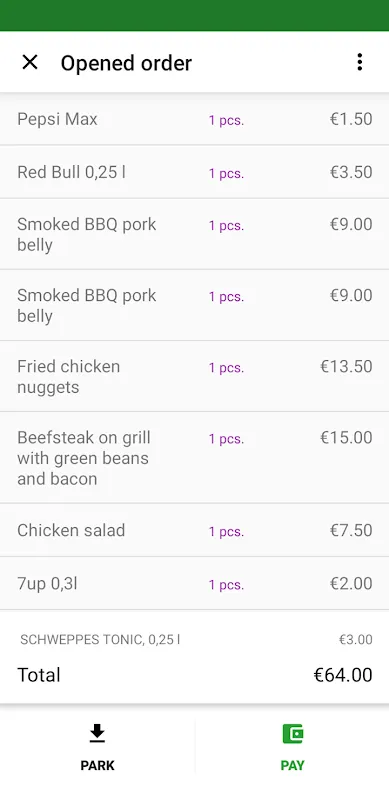Close the opened order with X icon
This screenshot has height=800, width=389.
[30, 62]
